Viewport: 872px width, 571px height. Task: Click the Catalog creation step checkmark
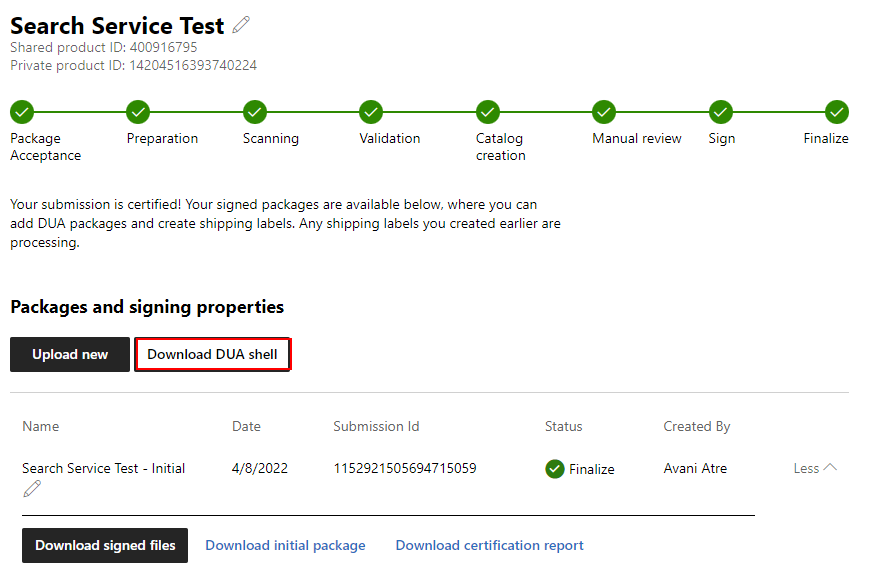click(488, 112)
